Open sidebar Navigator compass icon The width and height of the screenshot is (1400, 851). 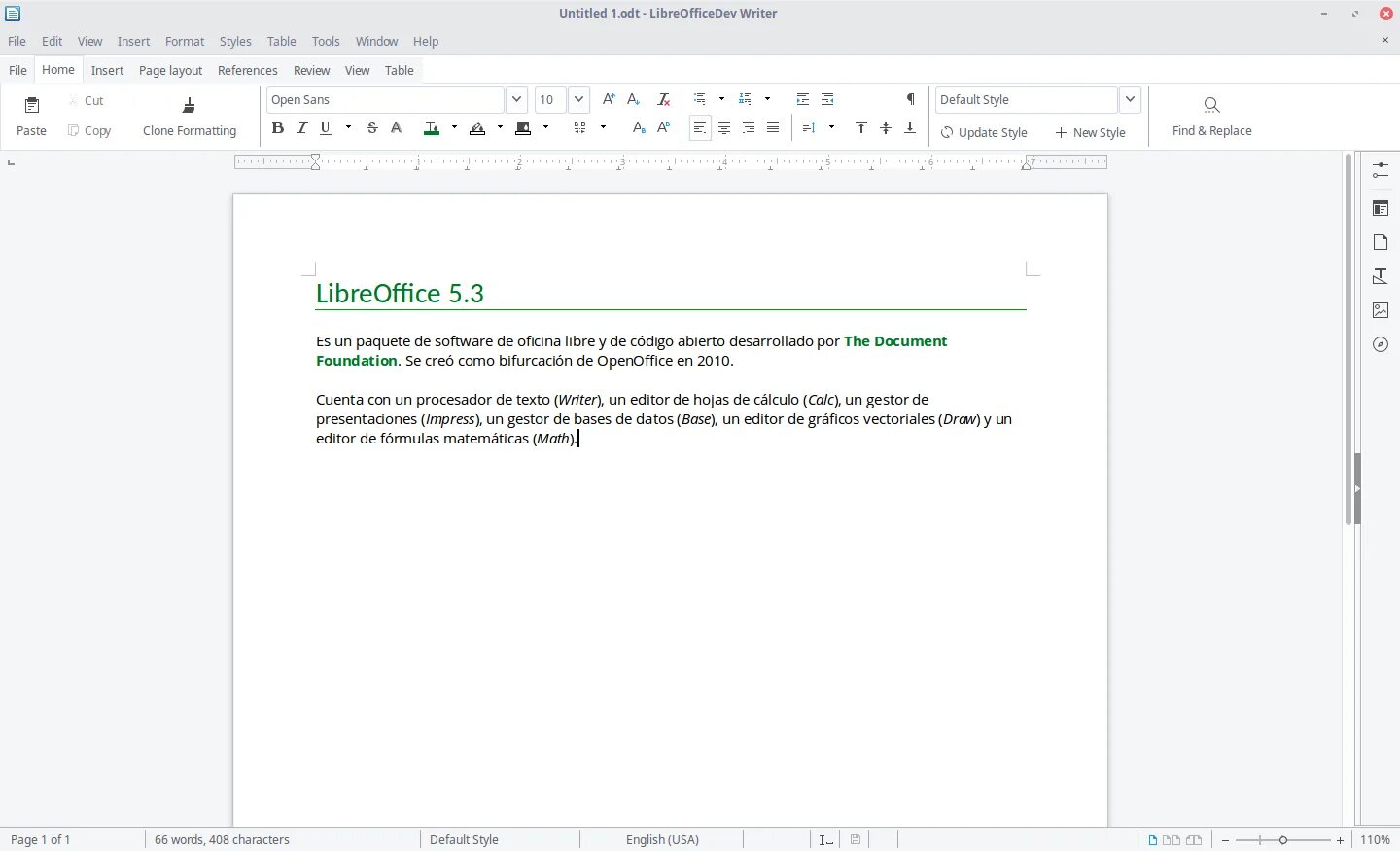point(1381,344)
